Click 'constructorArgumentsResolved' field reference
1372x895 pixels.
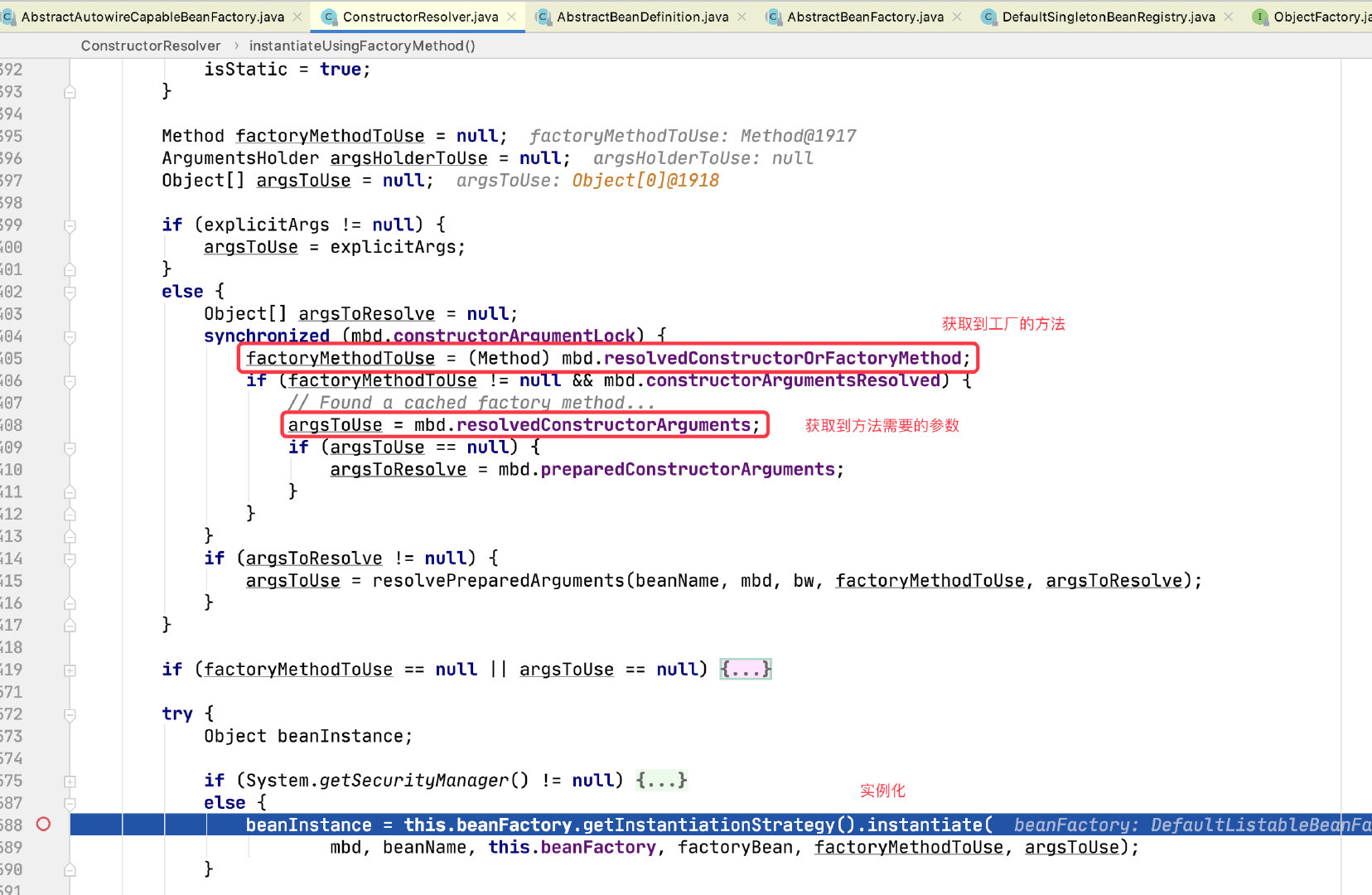pos(794,380)
